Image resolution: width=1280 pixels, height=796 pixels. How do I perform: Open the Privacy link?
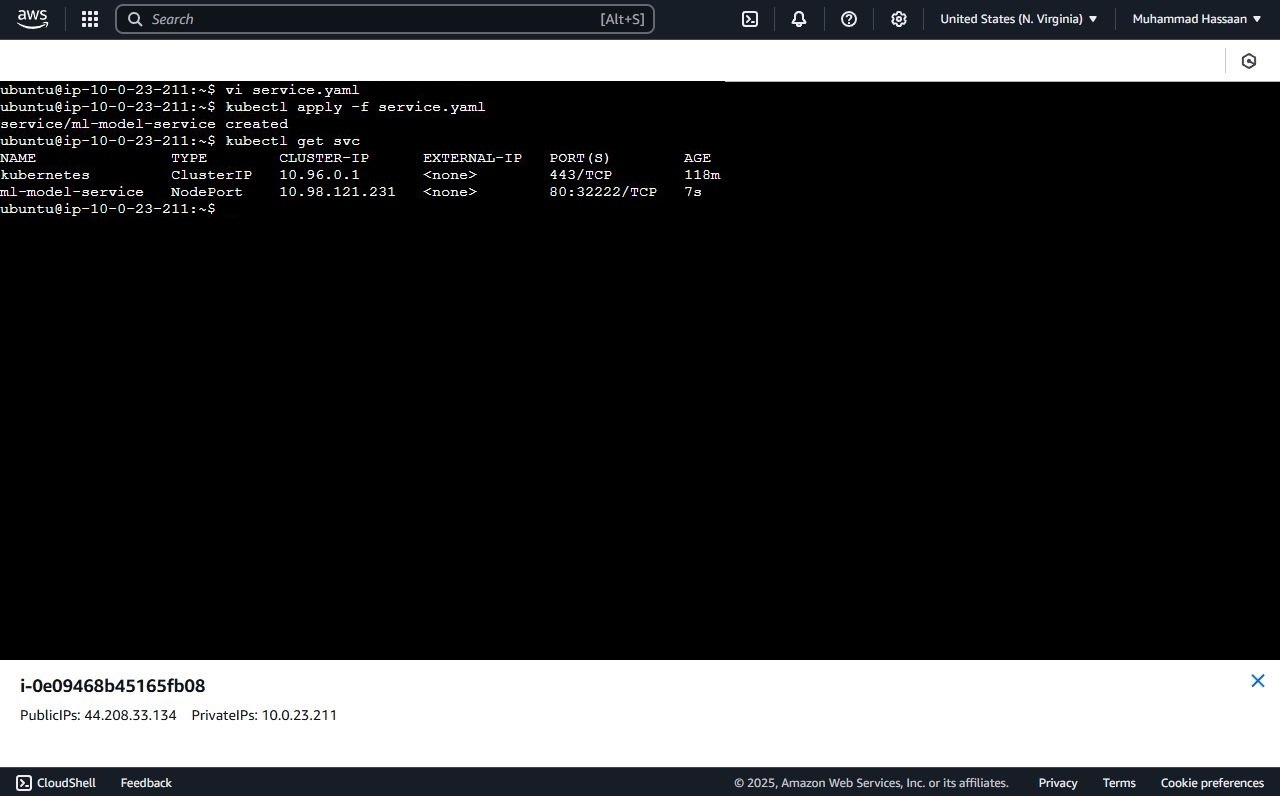point(1058,783)
